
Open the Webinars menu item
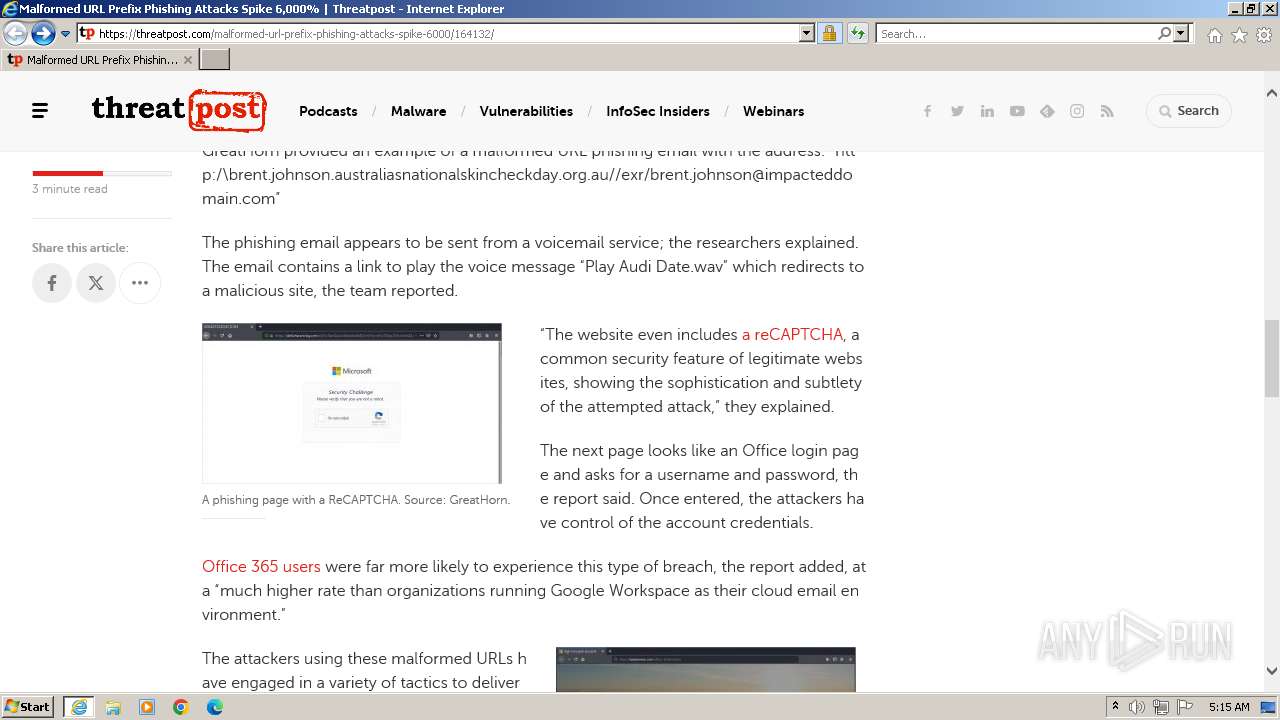pyautogui.click(x=773, y=111)
